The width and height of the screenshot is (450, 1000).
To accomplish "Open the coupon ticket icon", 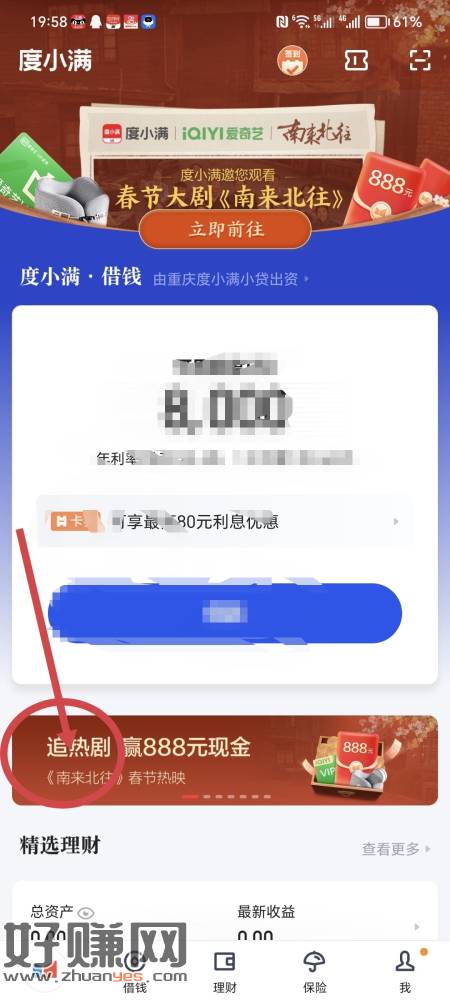I will coord(356,60).
